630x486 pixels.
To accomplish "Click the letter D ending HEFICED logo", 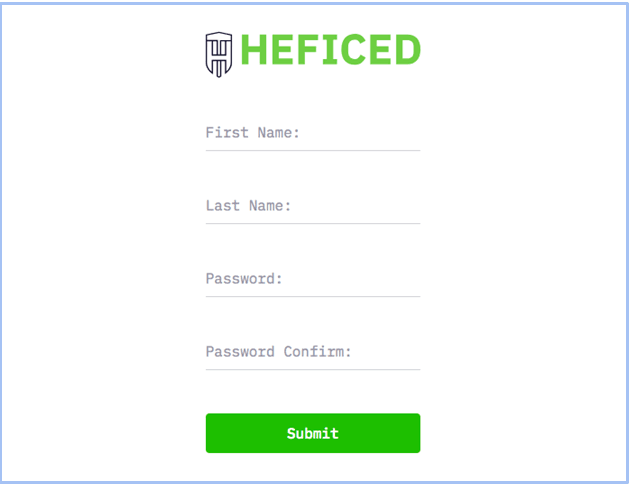I will (408, 50).
